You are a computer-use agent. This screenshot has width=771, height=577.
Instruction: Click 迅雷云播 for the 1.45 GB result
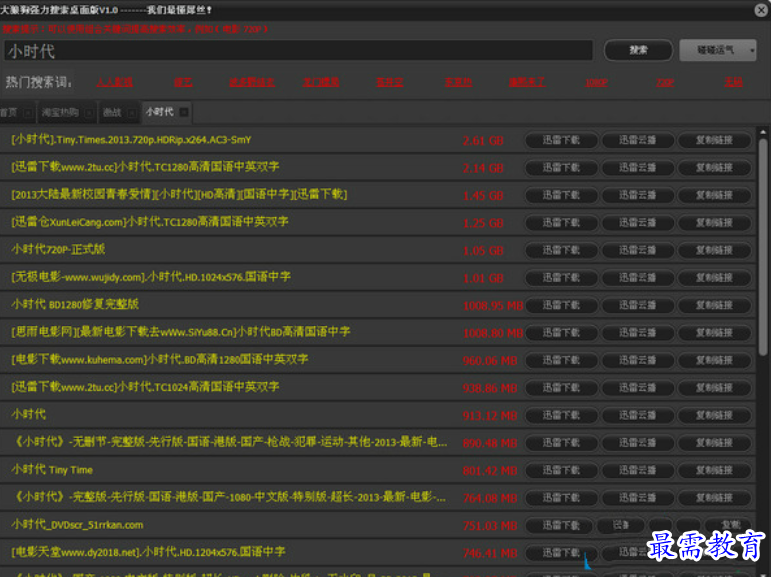click(x=638, y=195)
